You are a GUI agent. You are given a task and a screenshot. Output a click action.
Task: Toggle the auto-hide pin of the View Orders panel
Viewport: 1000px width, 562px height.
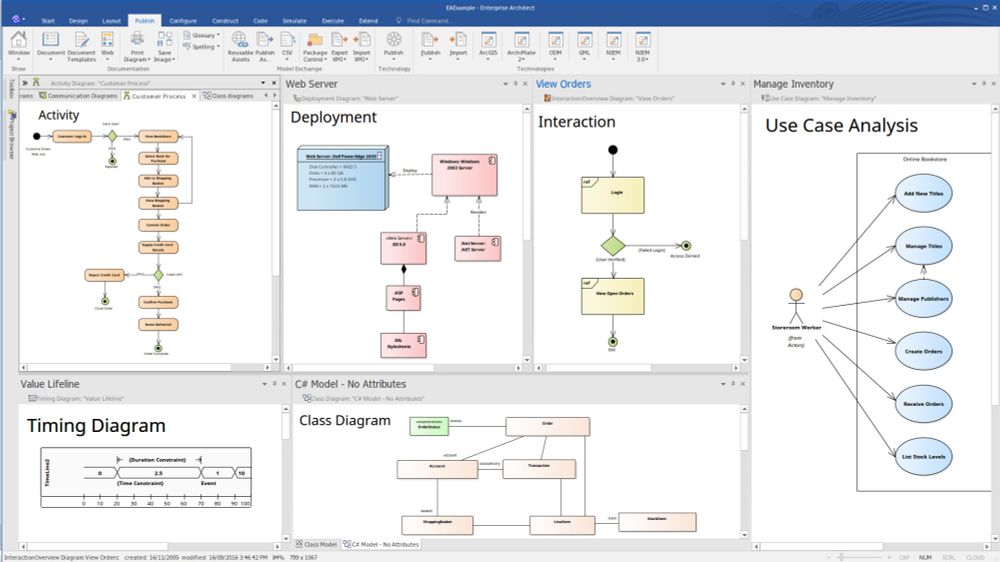(733, 84)
